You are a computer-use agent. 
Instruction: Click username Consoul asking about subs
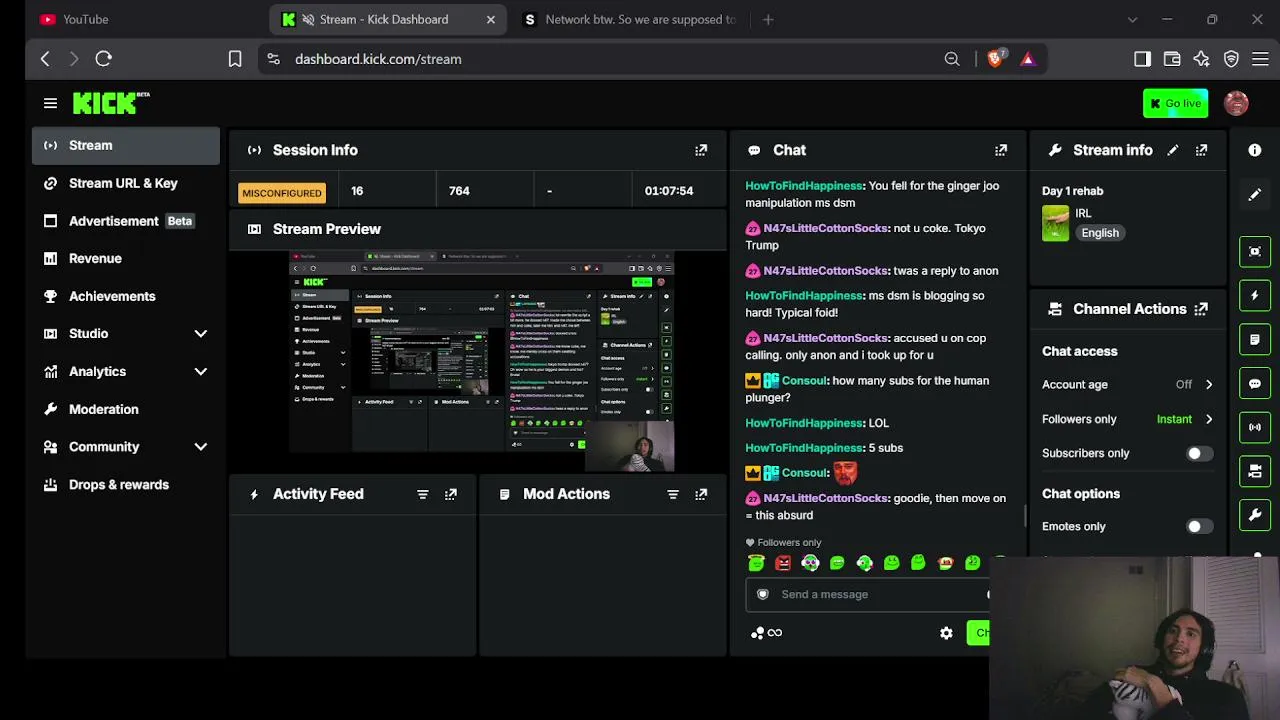(x=804, y=381)
